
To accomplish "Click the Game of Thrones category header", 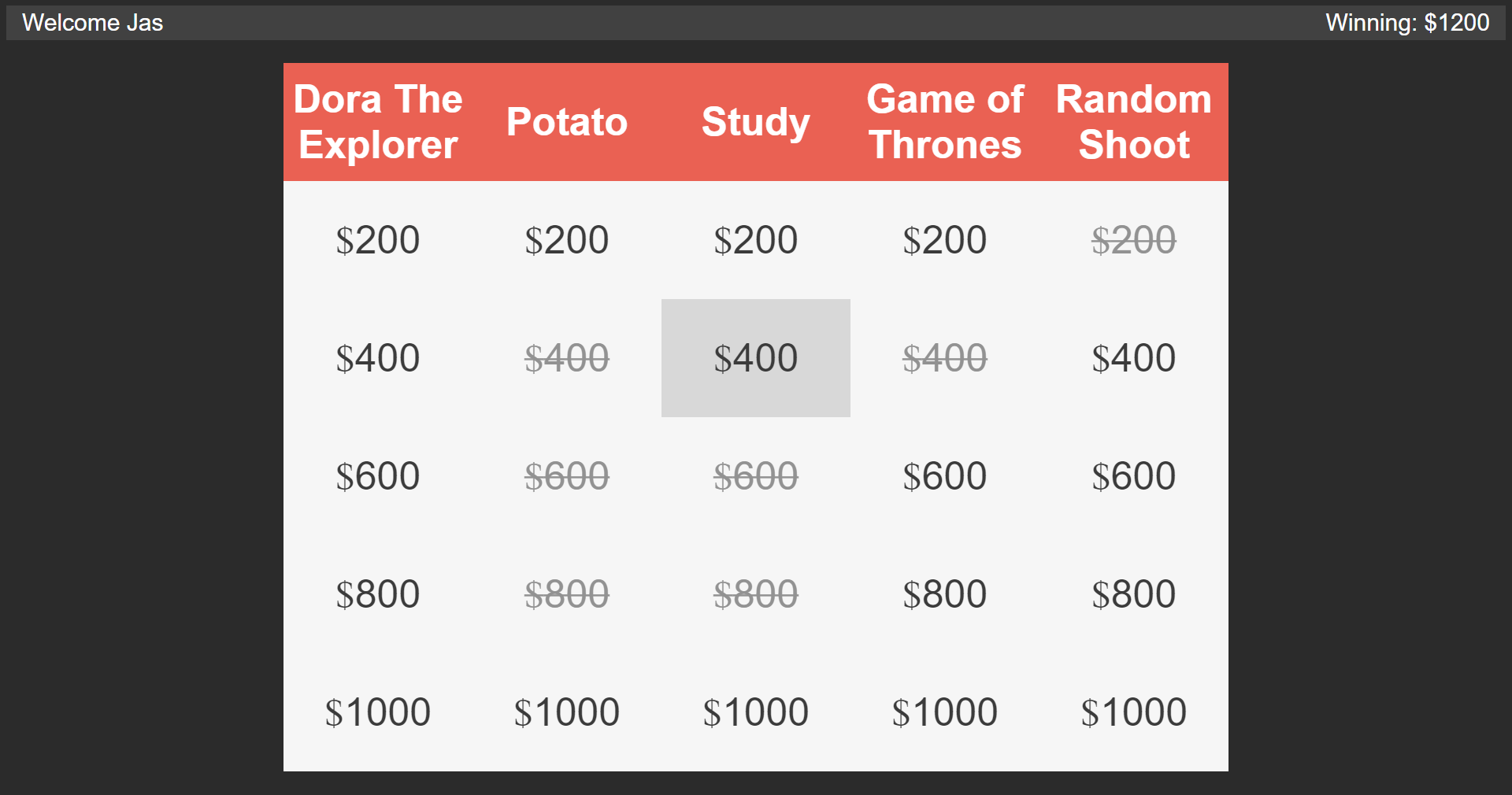I will [x=944, y=122].
